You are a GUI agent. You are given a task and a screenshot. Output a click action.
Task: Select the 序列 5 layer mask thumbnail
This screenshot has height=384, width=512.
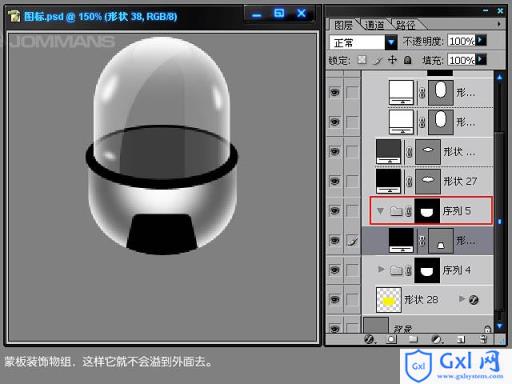click(x=427, y=211)
